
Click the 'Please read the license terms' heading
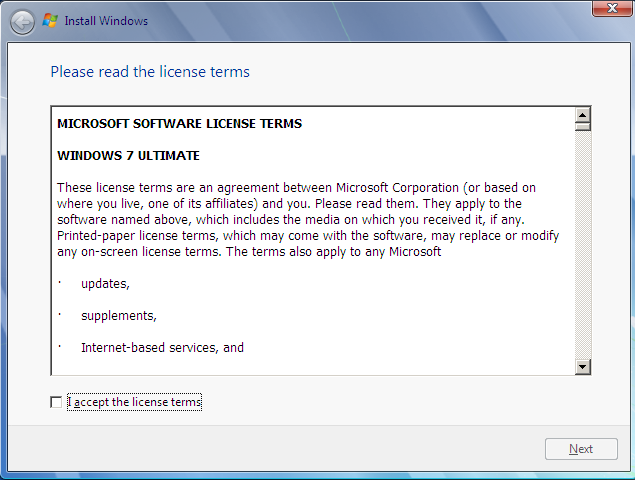[150, 72]
